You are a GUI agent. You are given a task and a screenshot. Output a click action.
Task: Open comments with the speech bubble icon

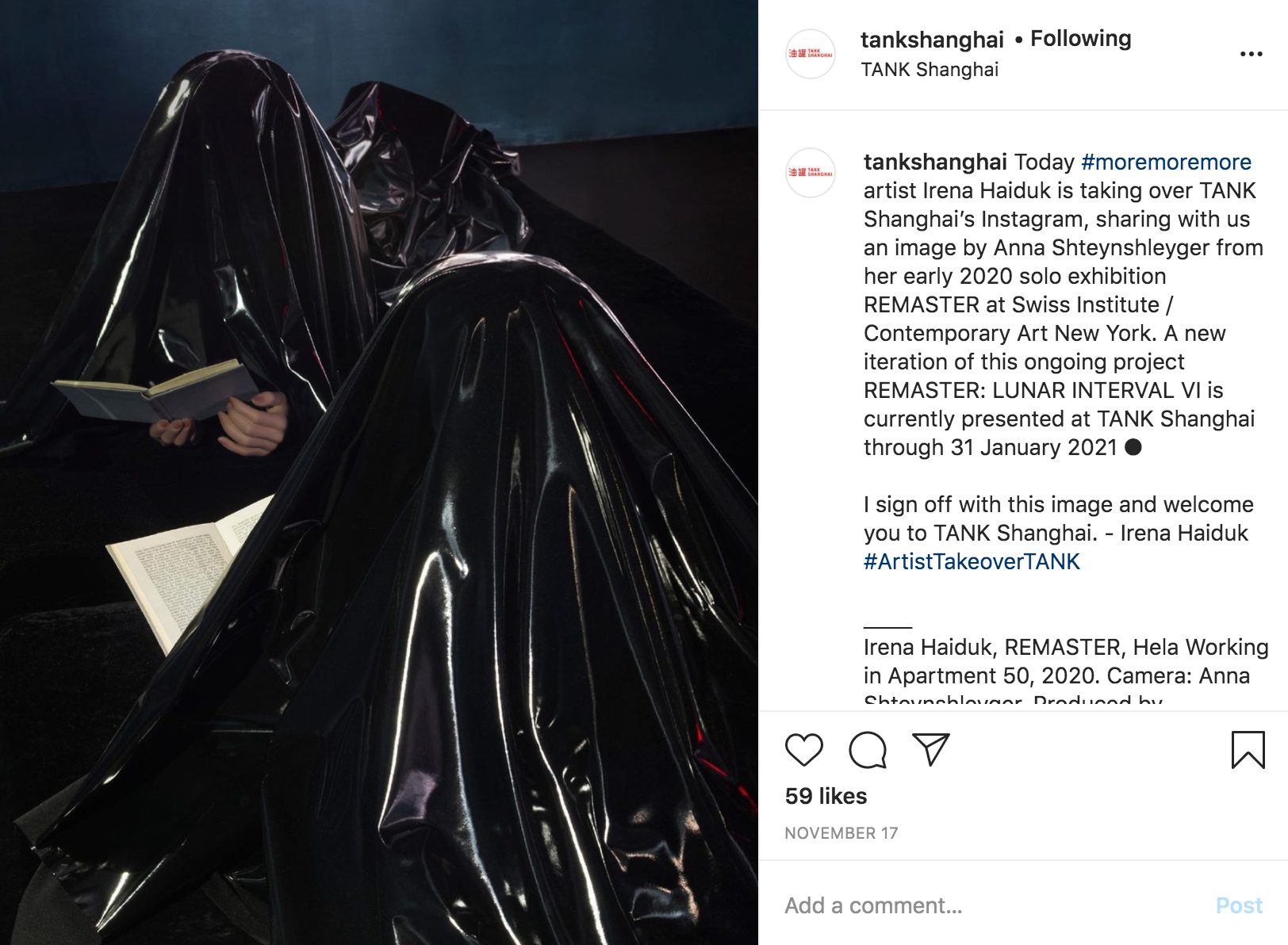868,750
